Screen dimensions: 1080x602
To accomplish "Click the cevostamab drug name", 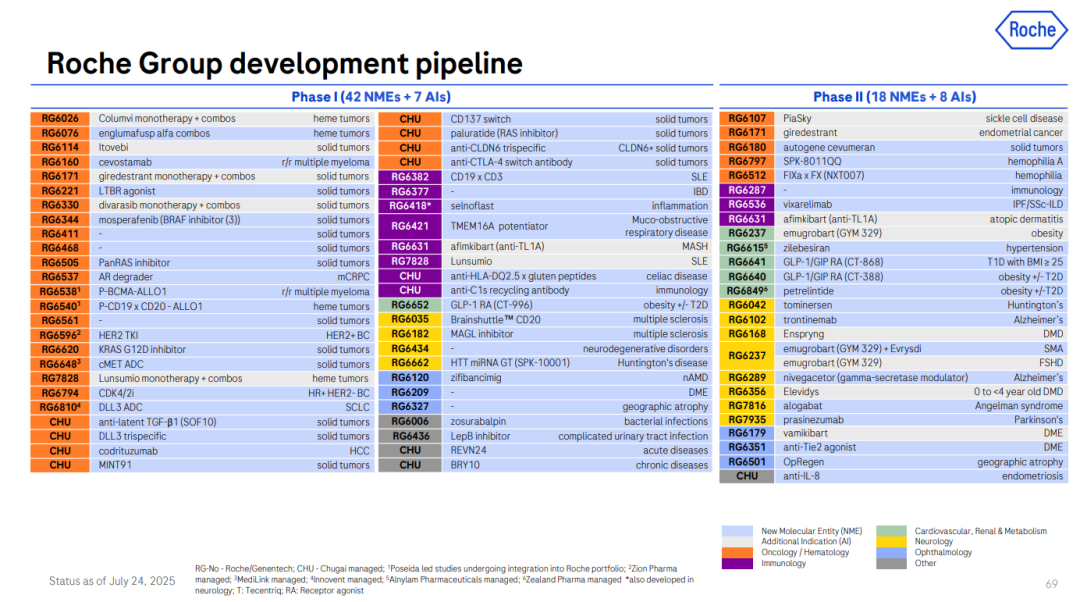I will tap(125, 163).
